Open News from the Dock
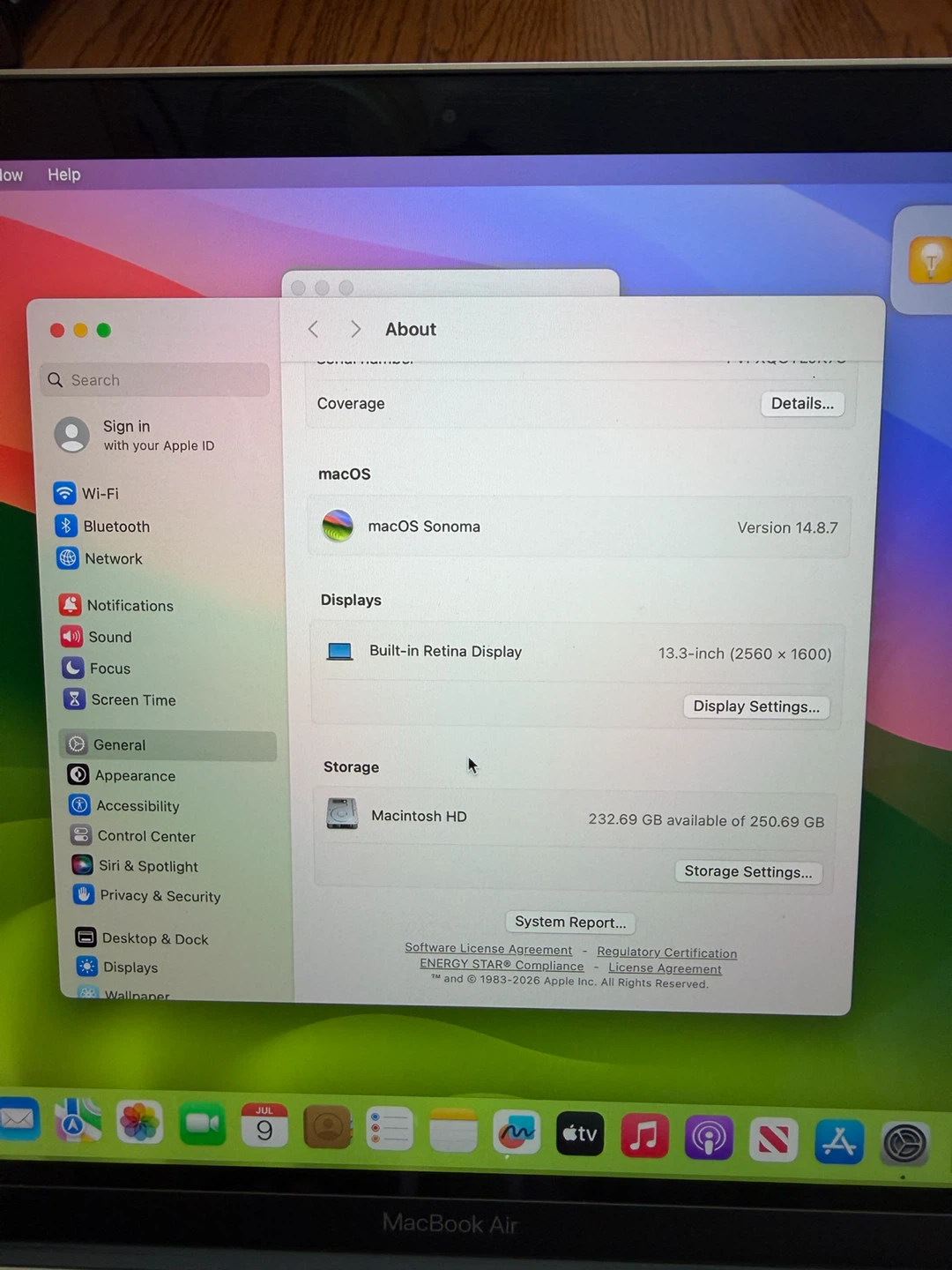This screenshot has height=1270, width=952. (773, 1140)
